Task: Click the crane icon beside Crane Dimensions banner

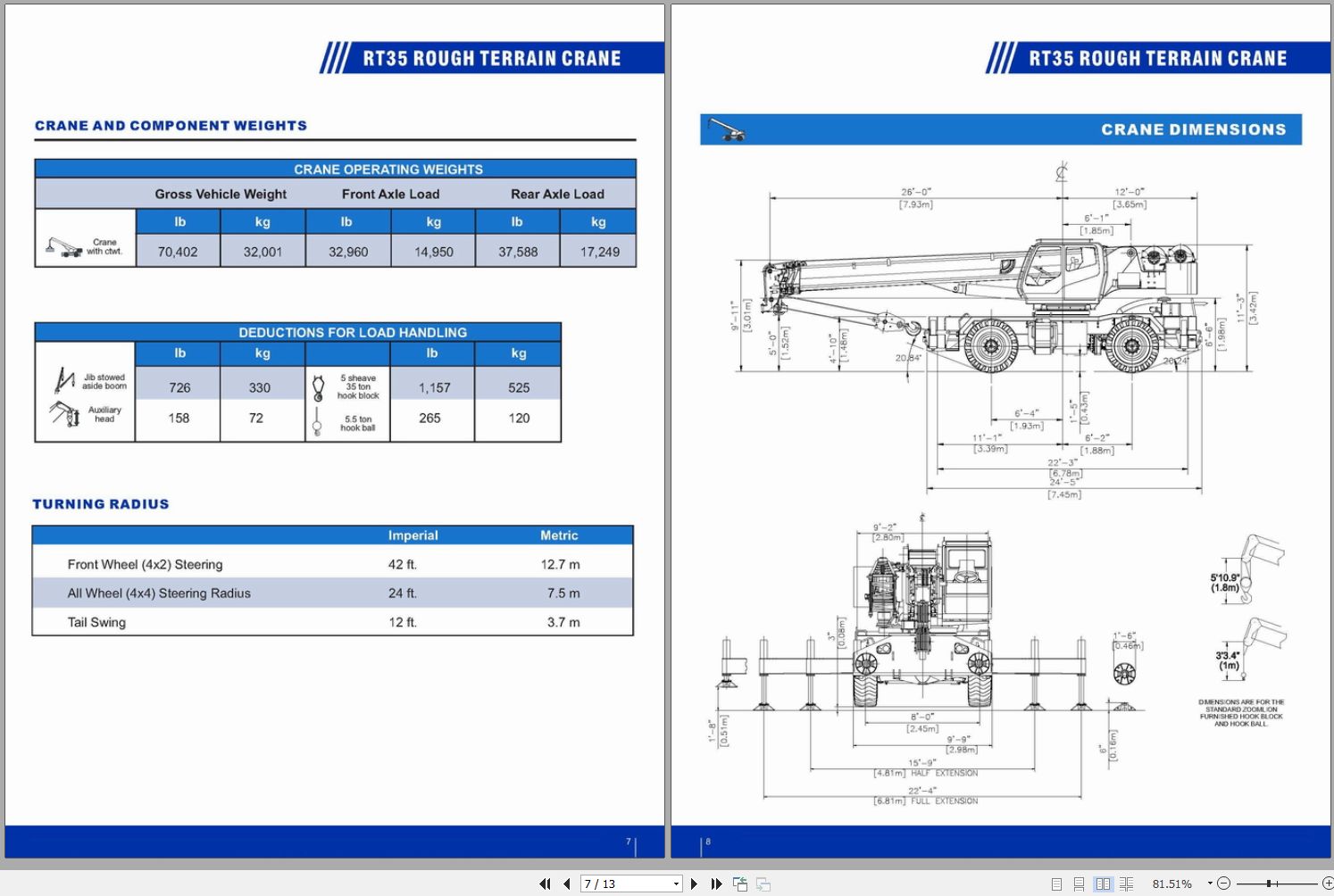Action: (x=725, y=129)
